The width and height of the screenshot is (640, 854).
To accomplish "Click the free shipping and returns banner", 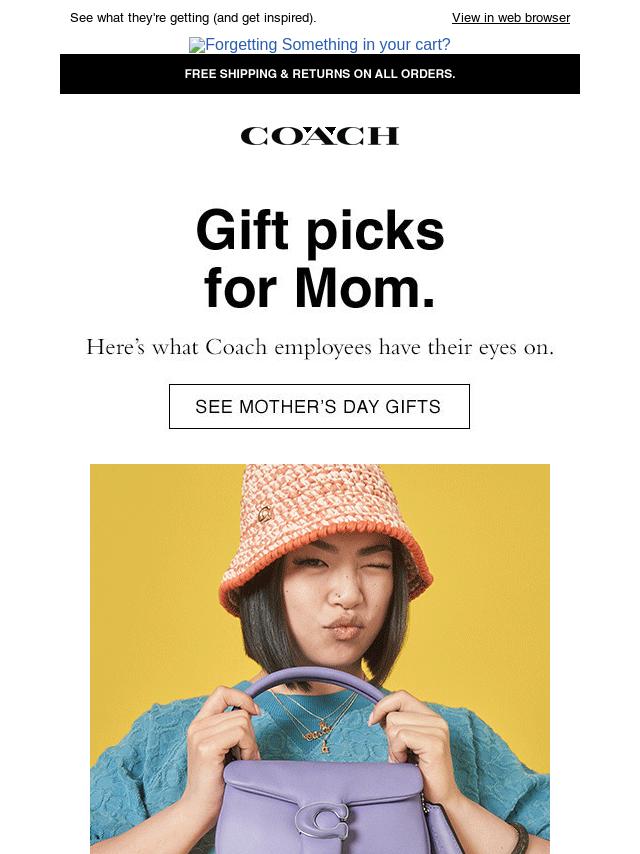I will click(320, 74).
